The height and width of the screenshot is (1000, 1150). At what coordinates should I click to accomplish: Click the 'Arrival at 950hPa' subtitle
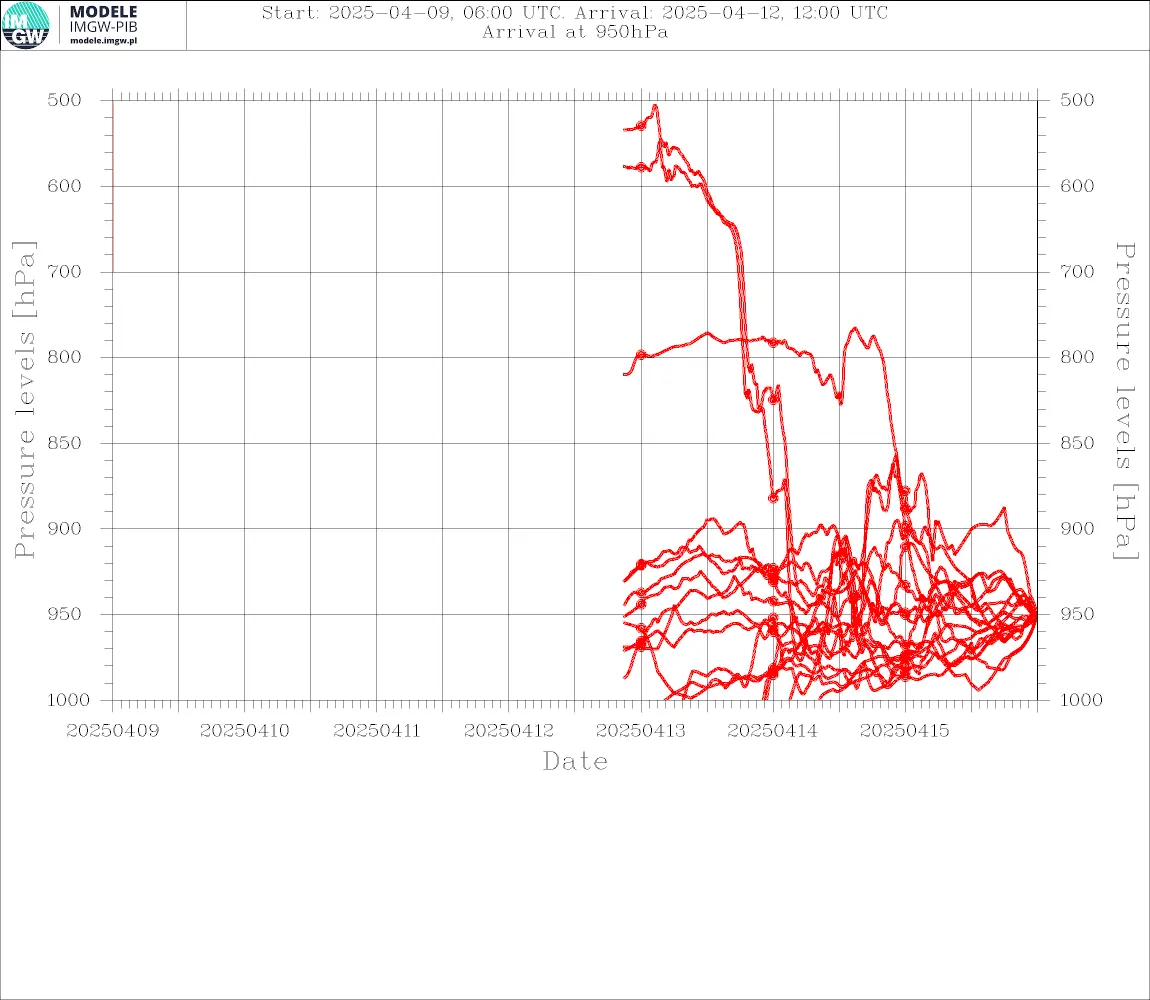point(575,32)
